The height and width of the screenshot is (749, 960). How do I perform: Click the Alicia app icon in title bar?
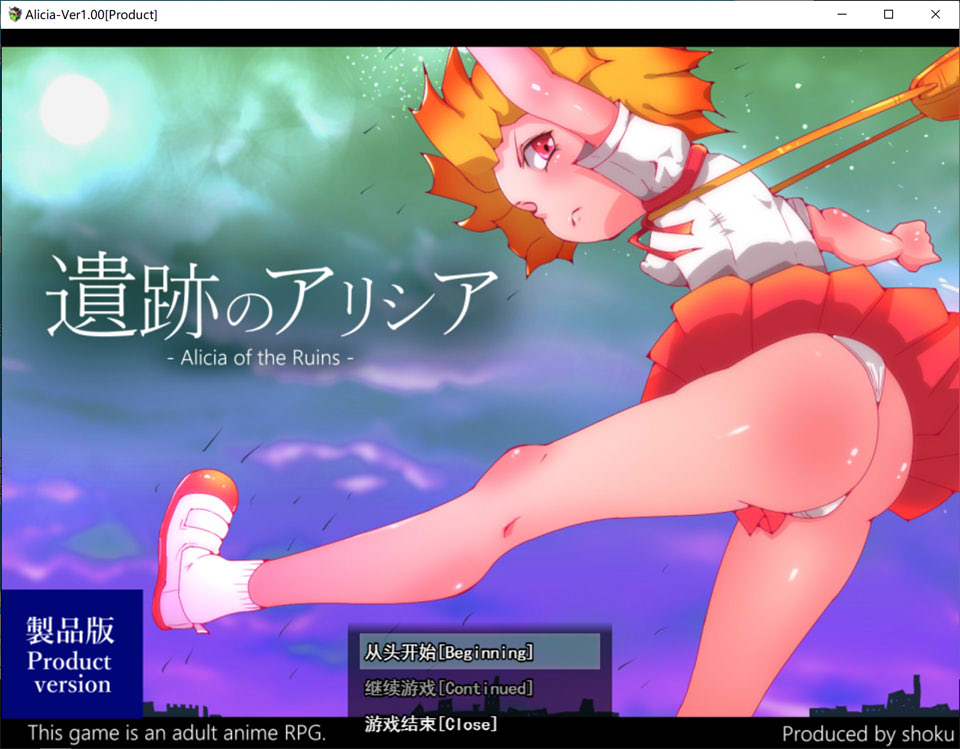click(x=14, y=14)
